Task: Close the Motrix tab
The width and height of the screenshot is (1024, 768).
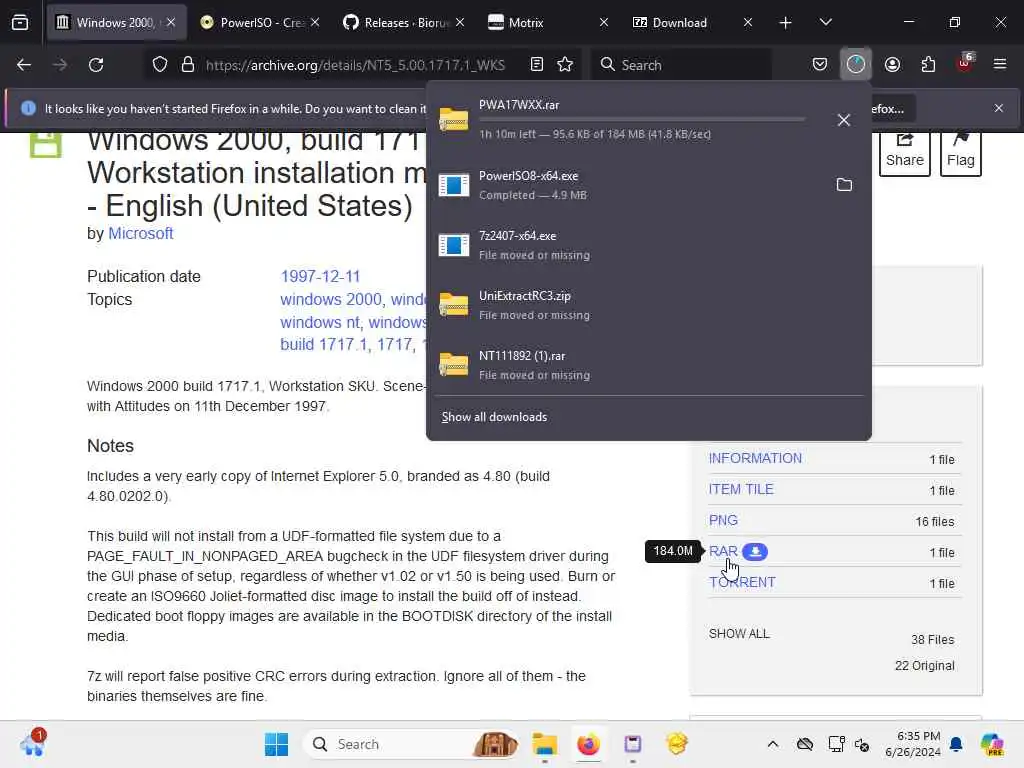Action: 604,23
